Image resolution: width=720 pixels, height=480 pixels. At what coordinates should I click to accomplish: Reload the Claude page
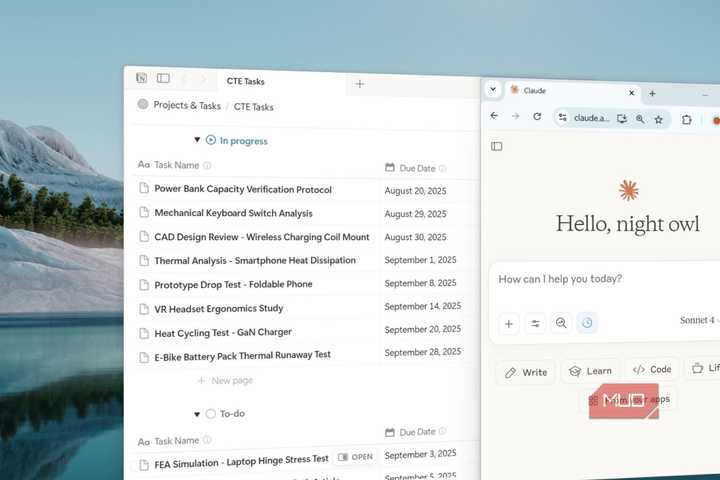click(537, 117)
